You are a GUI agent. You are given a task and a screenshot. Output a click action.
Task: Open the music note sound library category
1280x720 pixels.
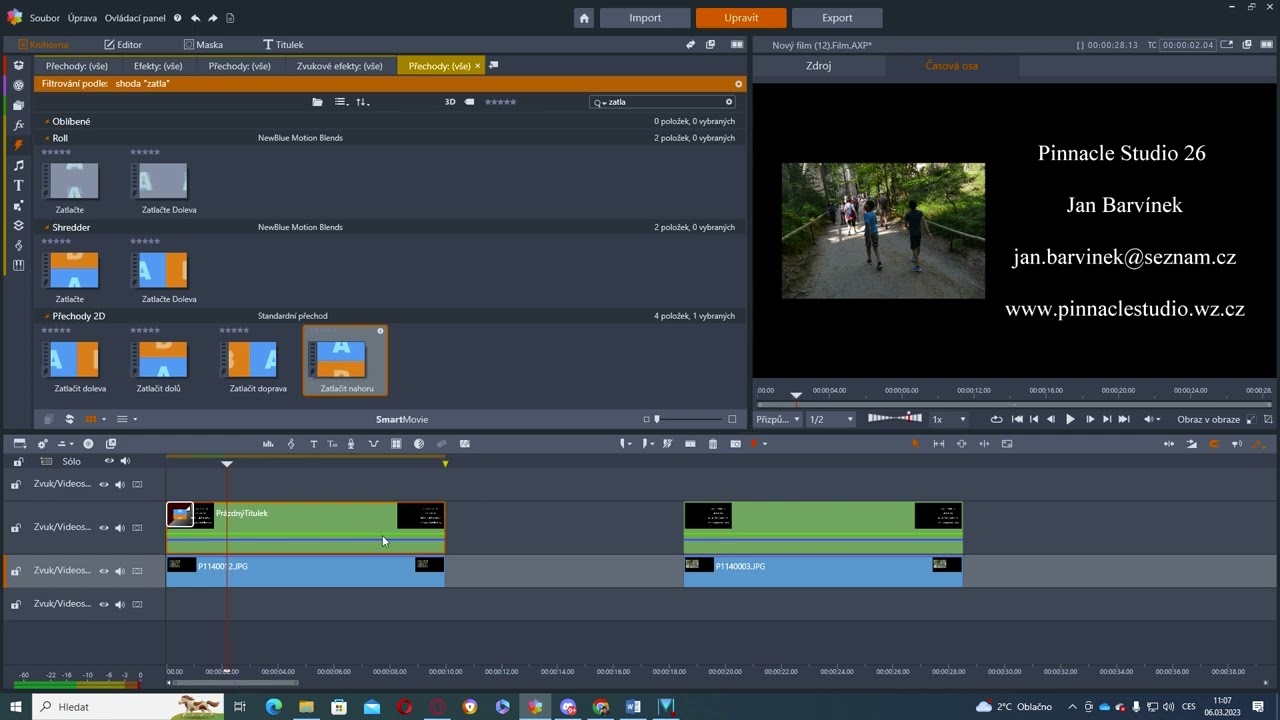[x=18, y=165]
